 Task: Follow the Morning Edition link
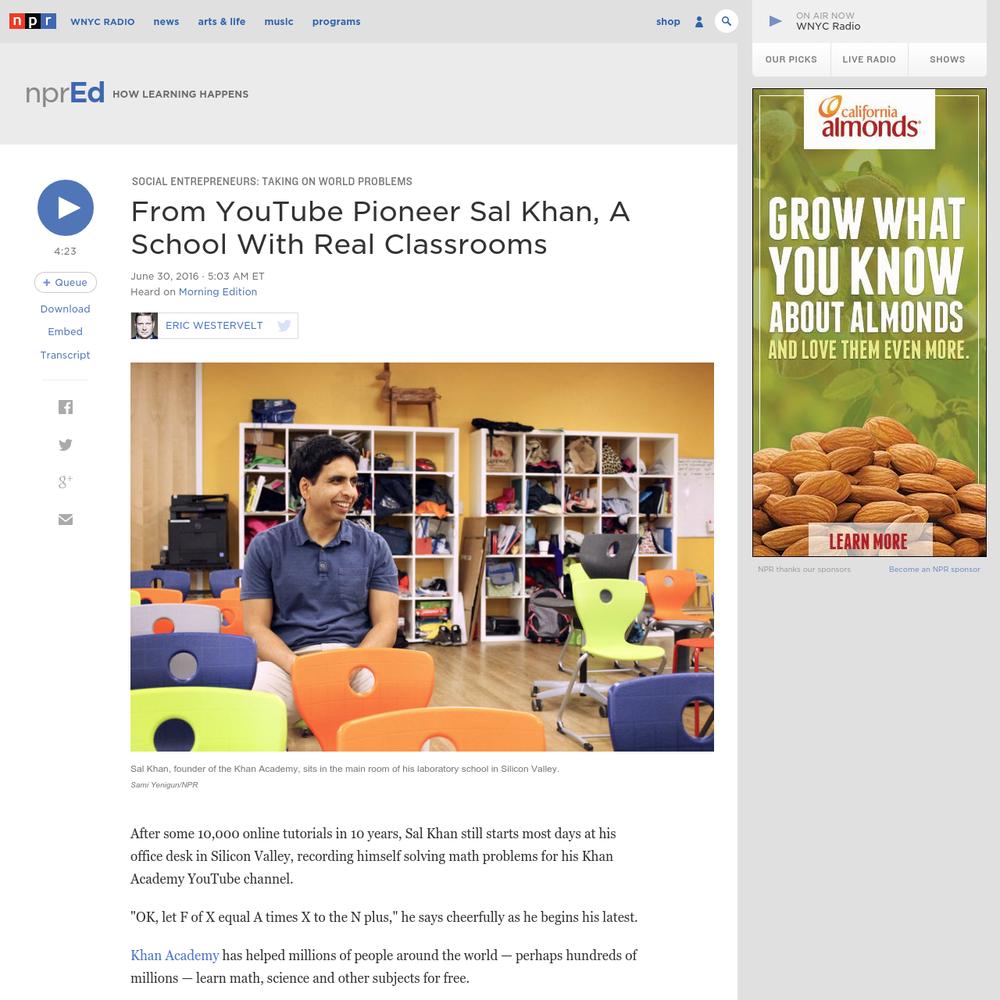click(x=217, y=292)
